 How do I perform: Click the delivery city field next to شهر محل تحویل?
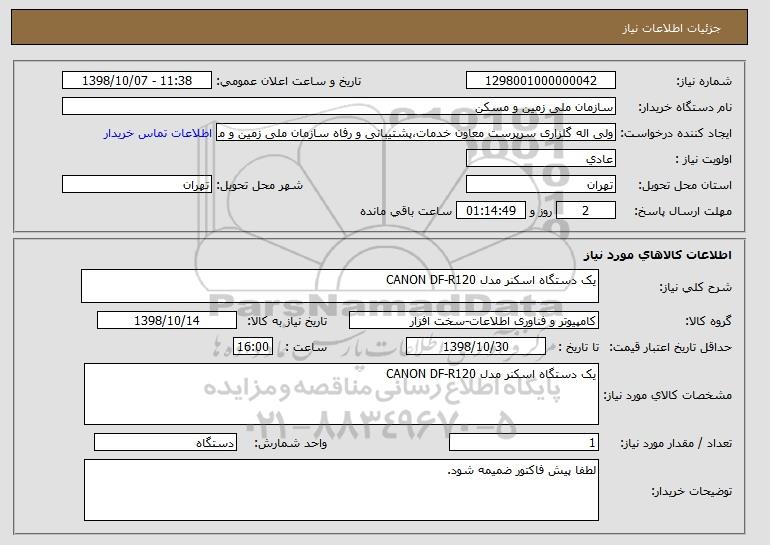(137, 185)
